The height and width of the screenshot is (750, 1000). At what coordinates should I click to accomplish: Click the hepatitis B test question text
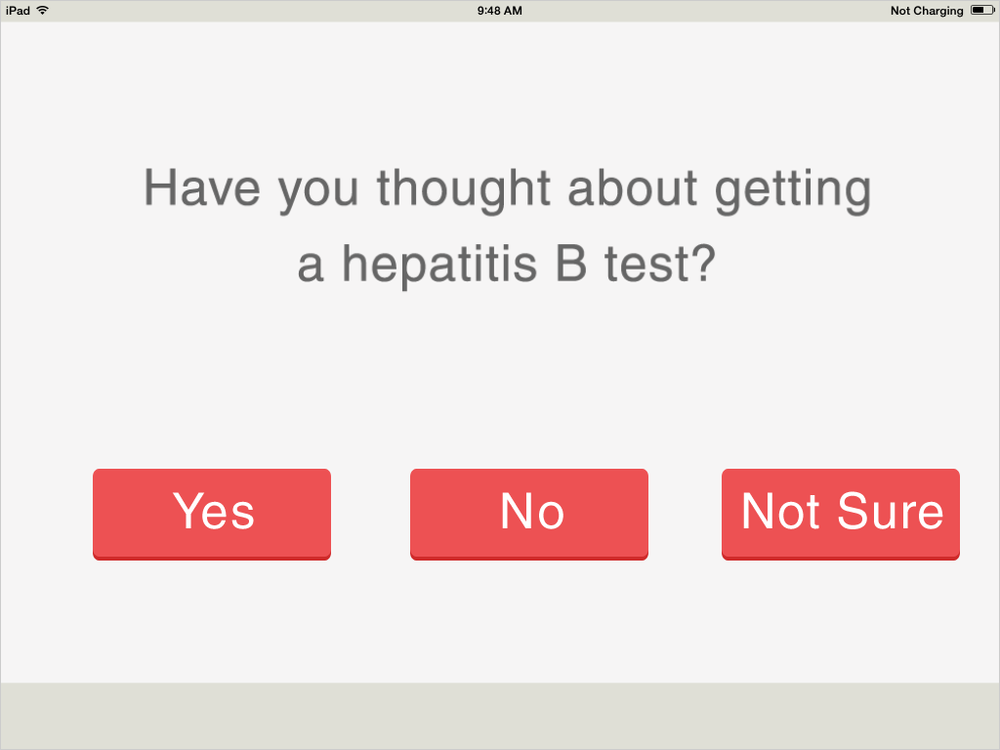coord(508,226)
